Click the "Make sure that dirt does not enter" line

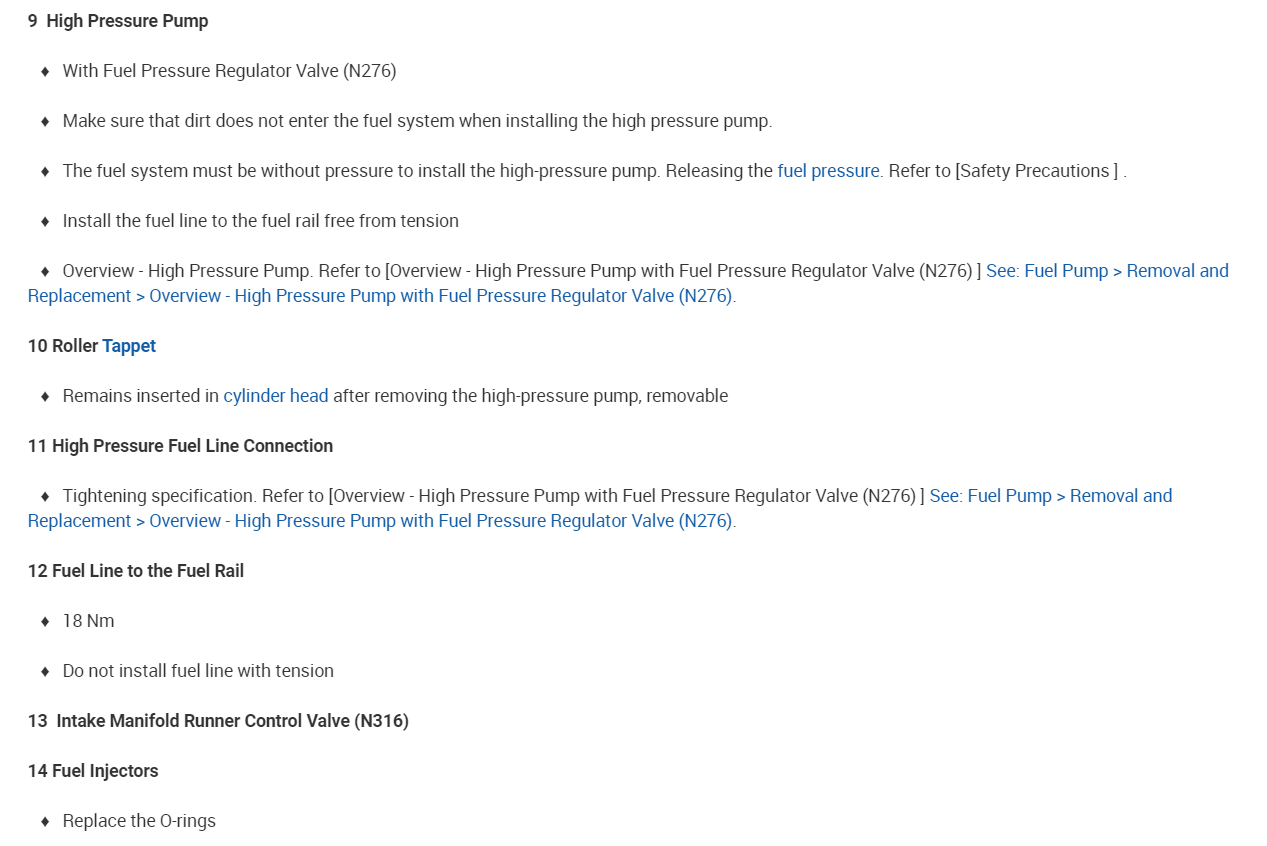[417, 121]
